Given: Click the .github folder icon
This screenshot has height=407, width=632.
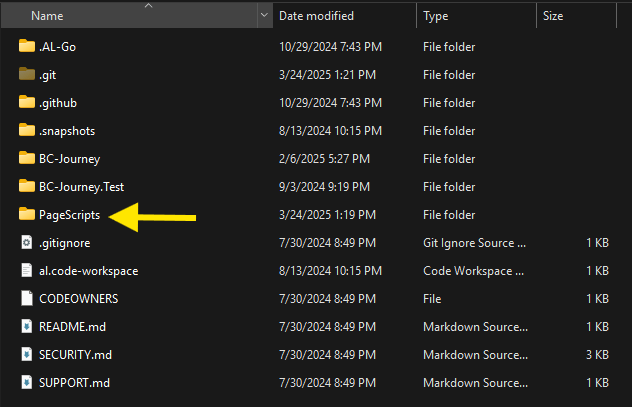Looking at the screenshot, I should (x=27, y=102).
